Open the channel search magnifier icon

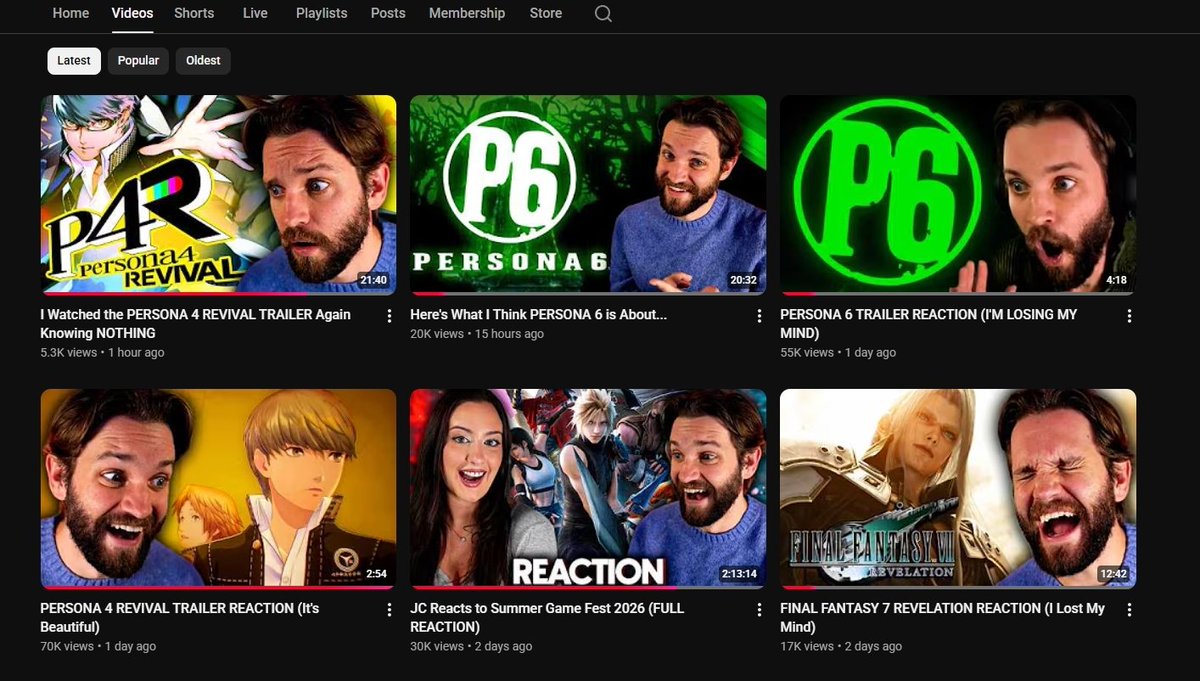point(602,14)
